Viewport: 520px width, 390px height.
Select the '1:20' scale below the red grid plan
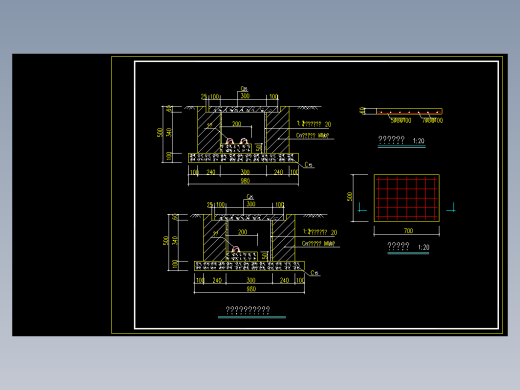[x=424, y=247]
